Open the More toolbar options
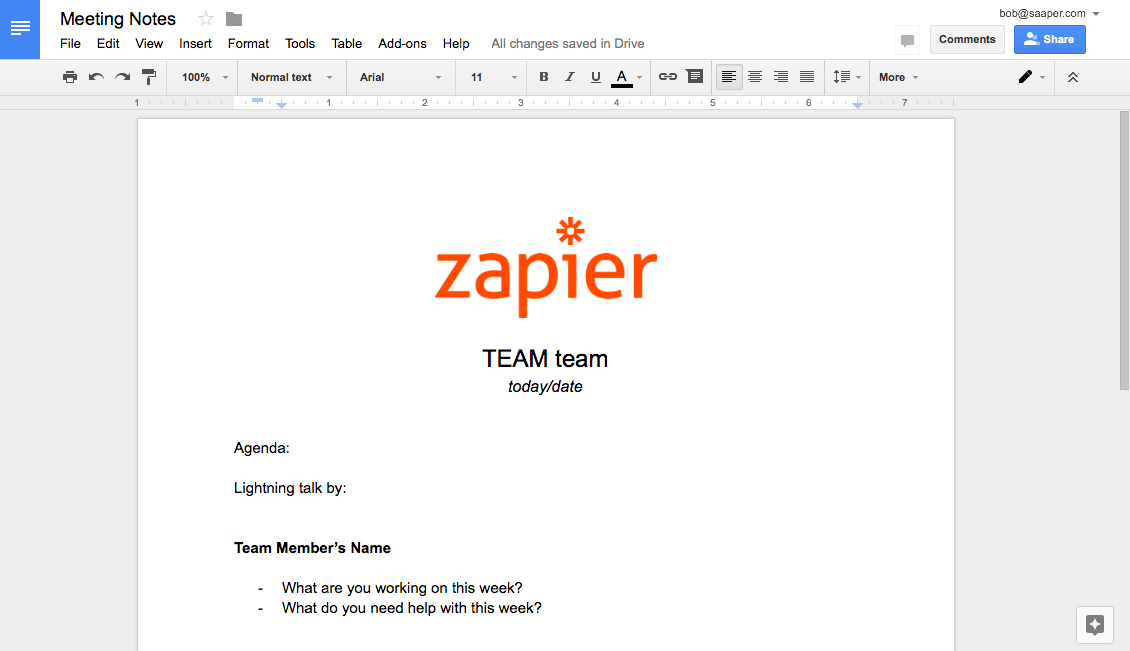1130x651 pixels. 899,77
